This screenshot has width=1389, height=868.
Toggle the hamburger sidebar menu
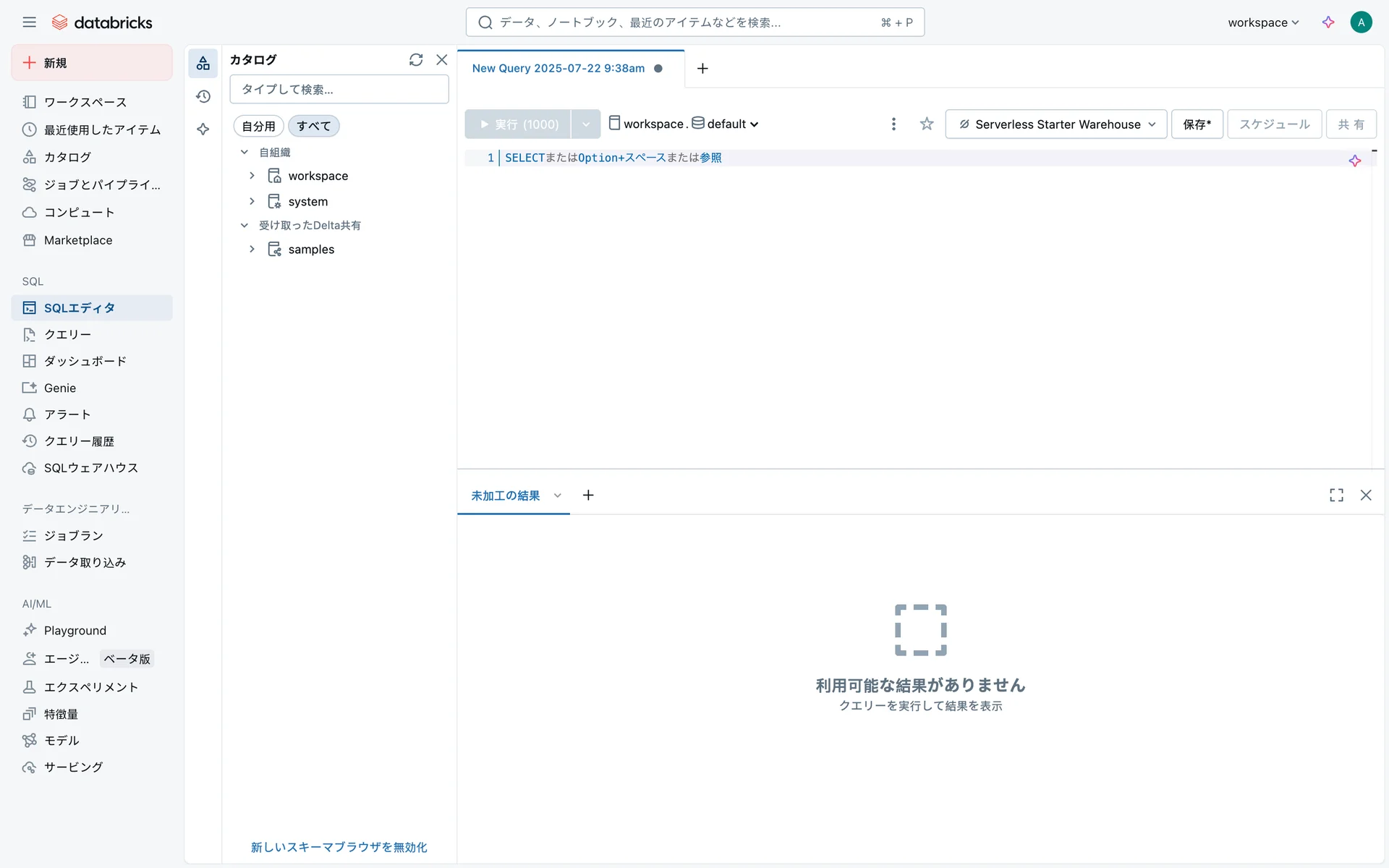coord(29,22)
